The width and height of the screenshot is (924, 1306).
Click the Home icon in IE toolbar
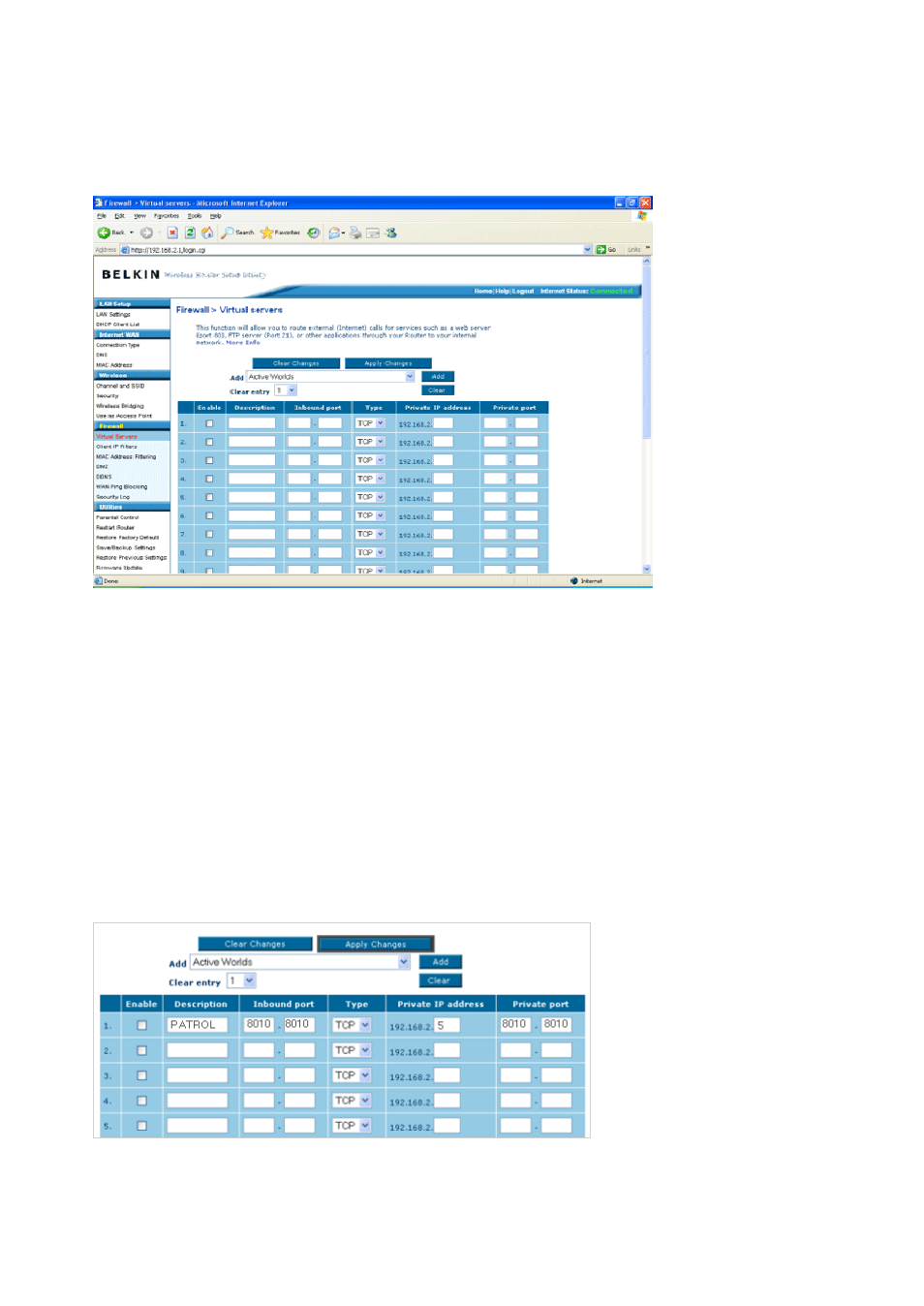(x=207, y=233)
